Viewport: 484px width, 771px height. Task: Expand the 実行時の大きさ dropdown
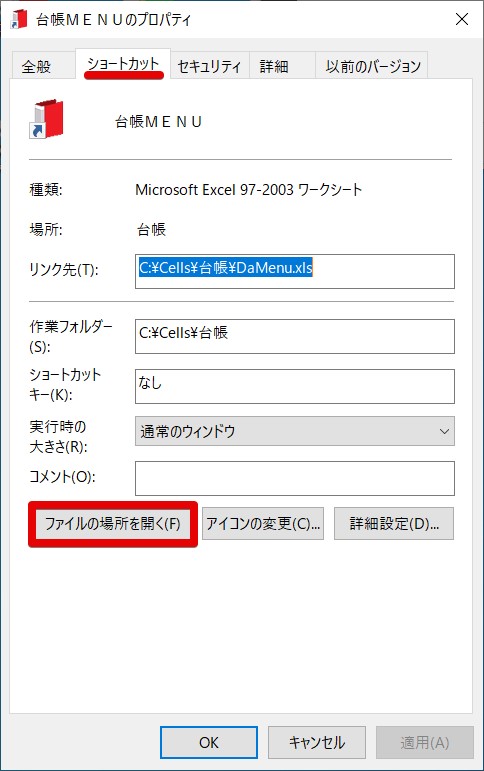[x=295, y=431]
